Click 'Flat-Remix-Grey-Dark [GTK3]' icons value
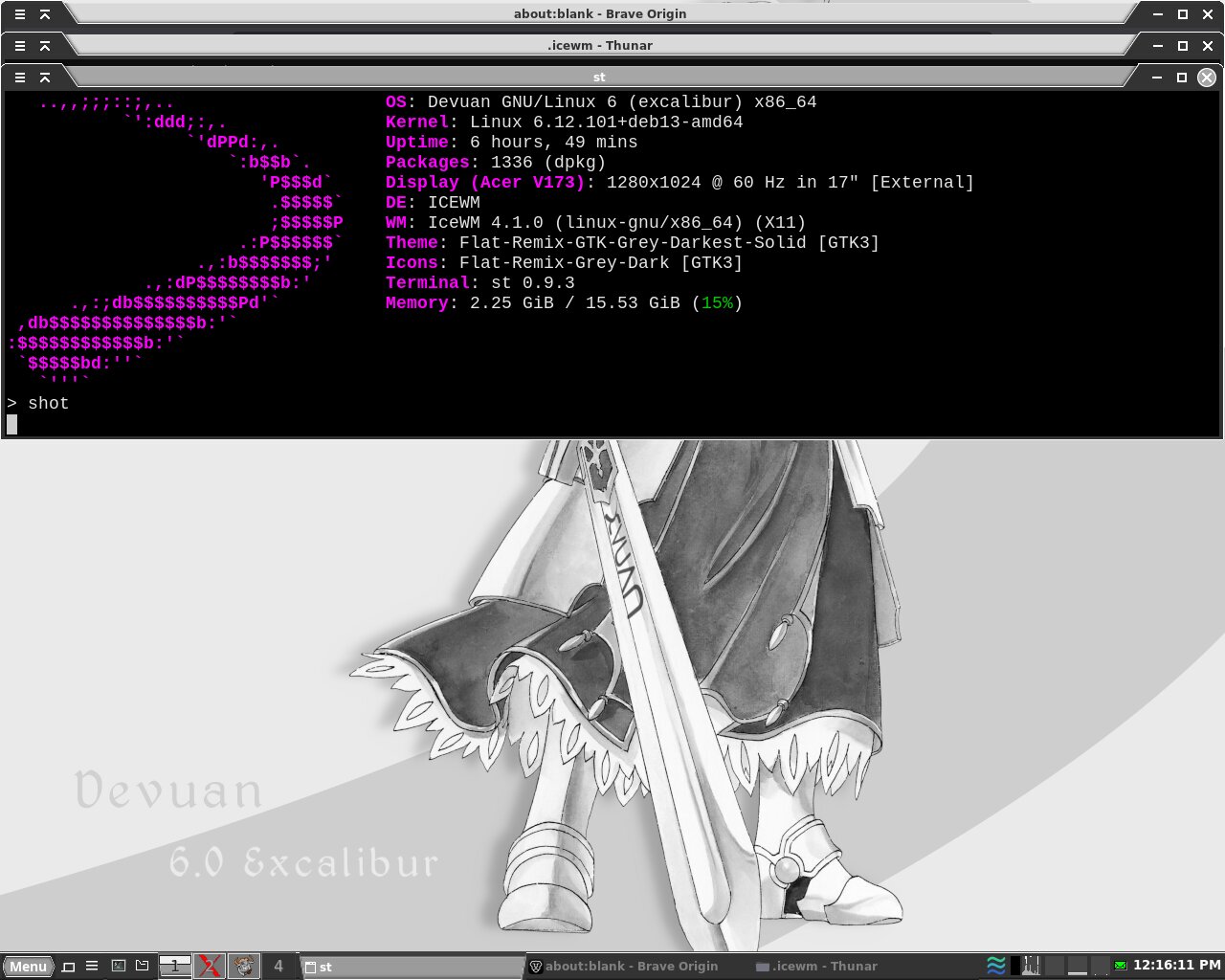 point(601,263)
